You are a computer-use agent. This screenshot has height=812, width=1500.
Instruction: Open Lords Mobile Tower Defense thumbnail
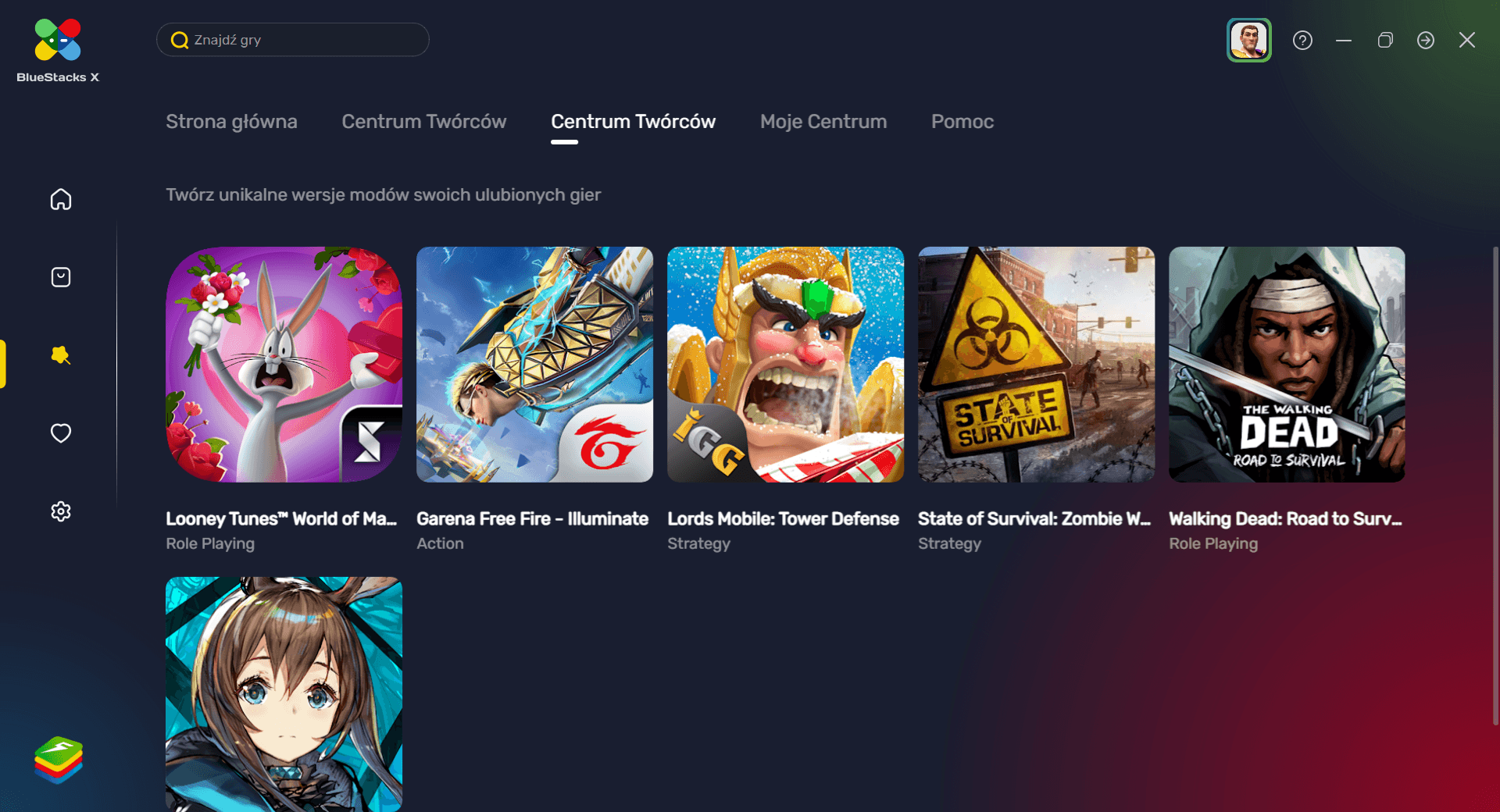(x=785, y=365)
